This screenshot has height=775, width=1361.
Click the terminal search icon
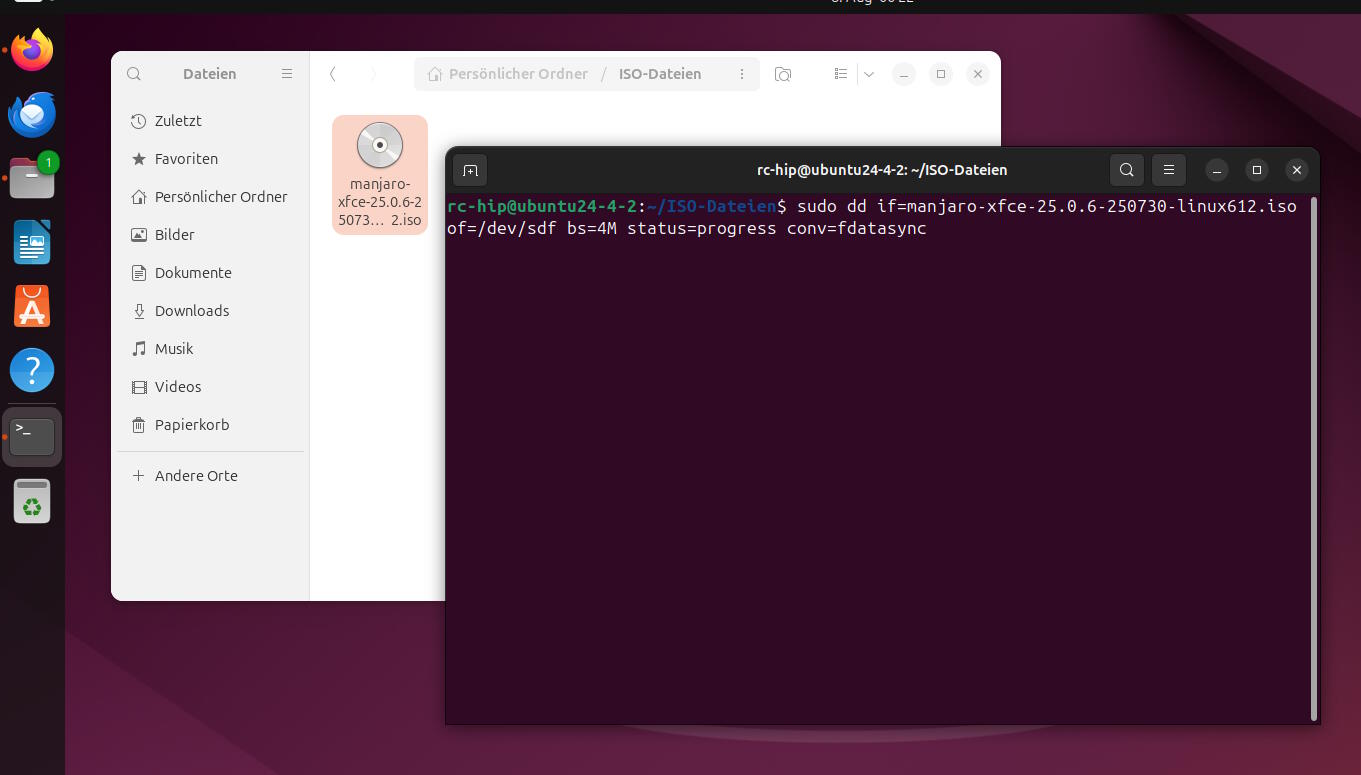tap(1127, 170)
